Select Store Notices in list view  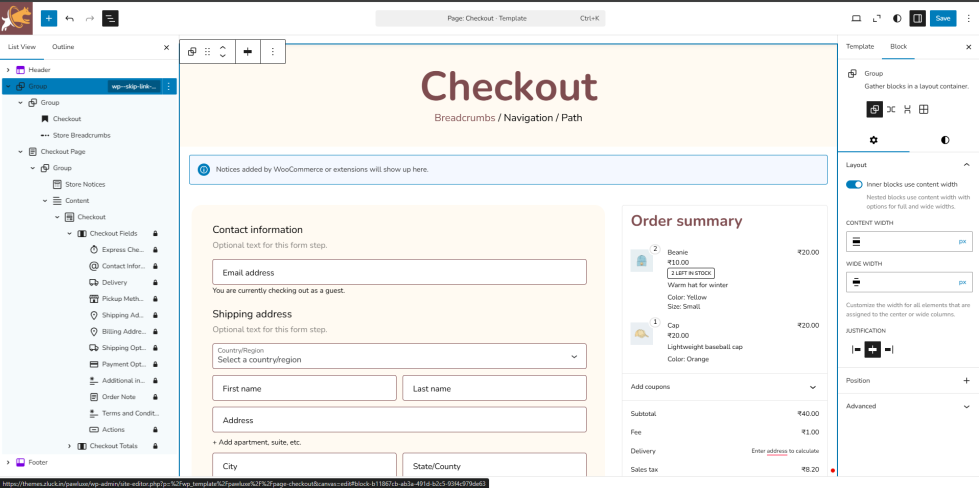(x=85, y=184)
